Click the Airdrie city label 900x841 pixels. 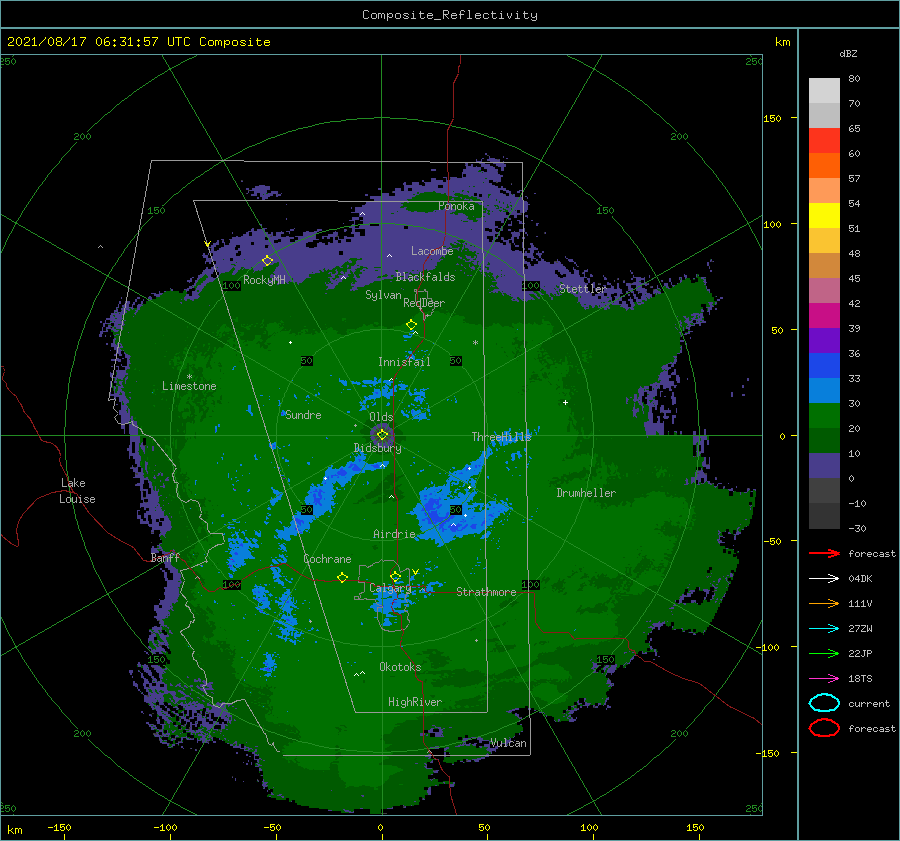(394, 534)
